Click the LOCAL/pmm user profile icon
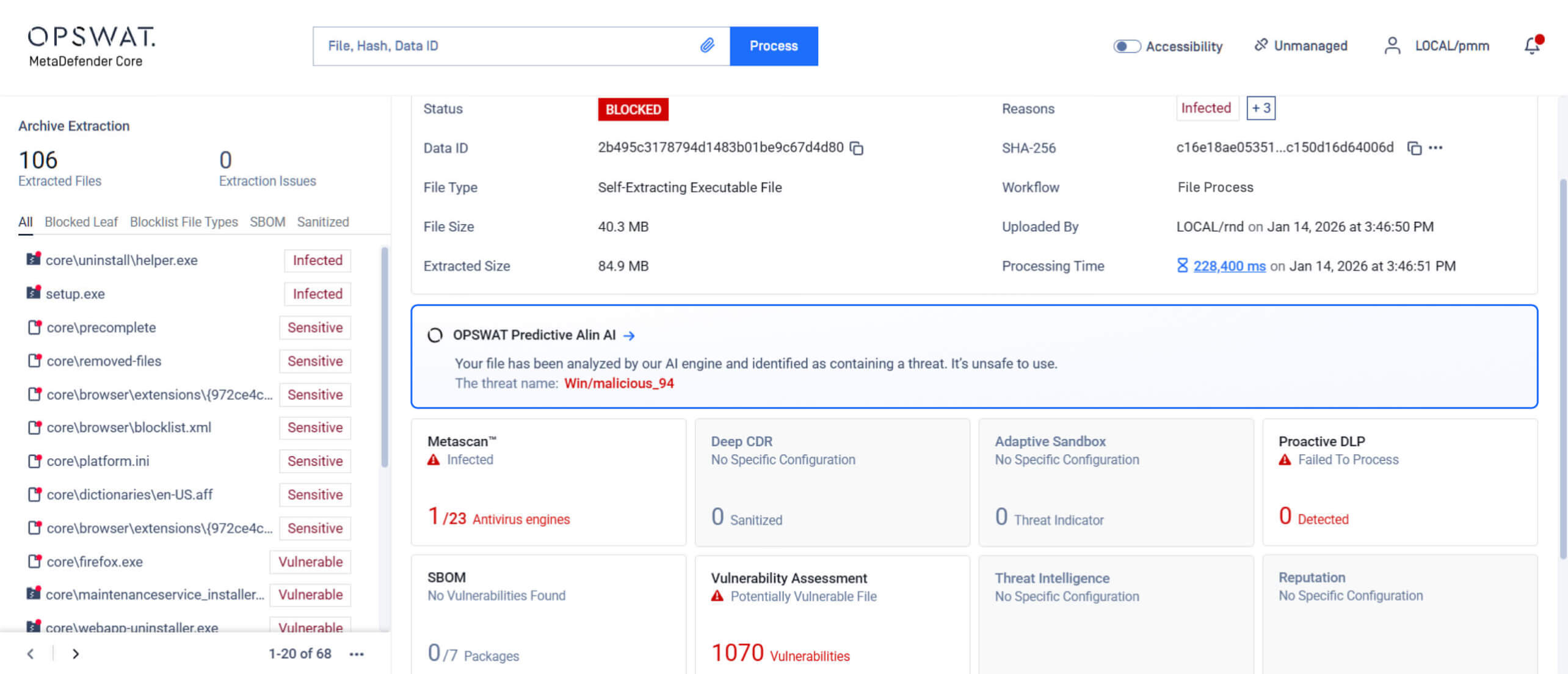The height and width of the screenshot is (674, 1568). coord(1392,46)
